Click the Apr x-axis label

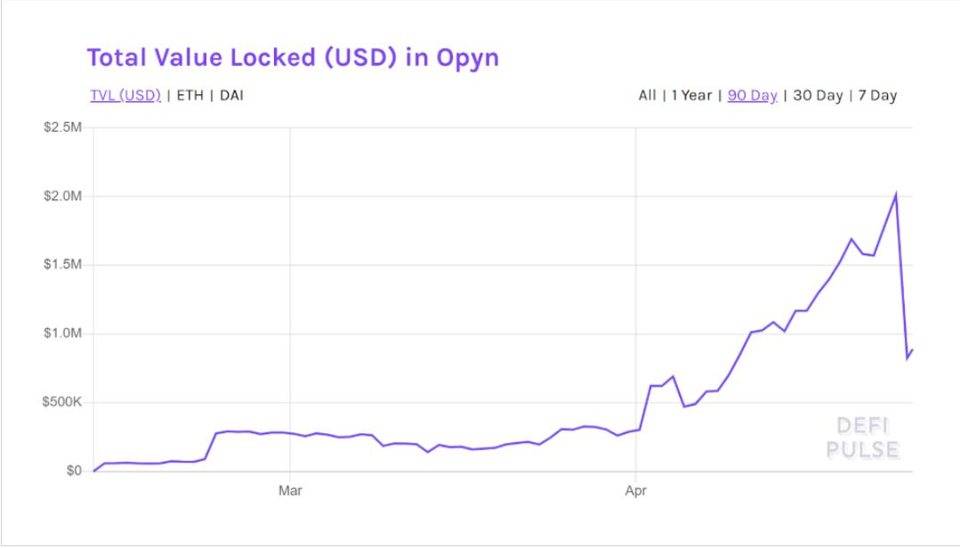click(x=636, y=490)
